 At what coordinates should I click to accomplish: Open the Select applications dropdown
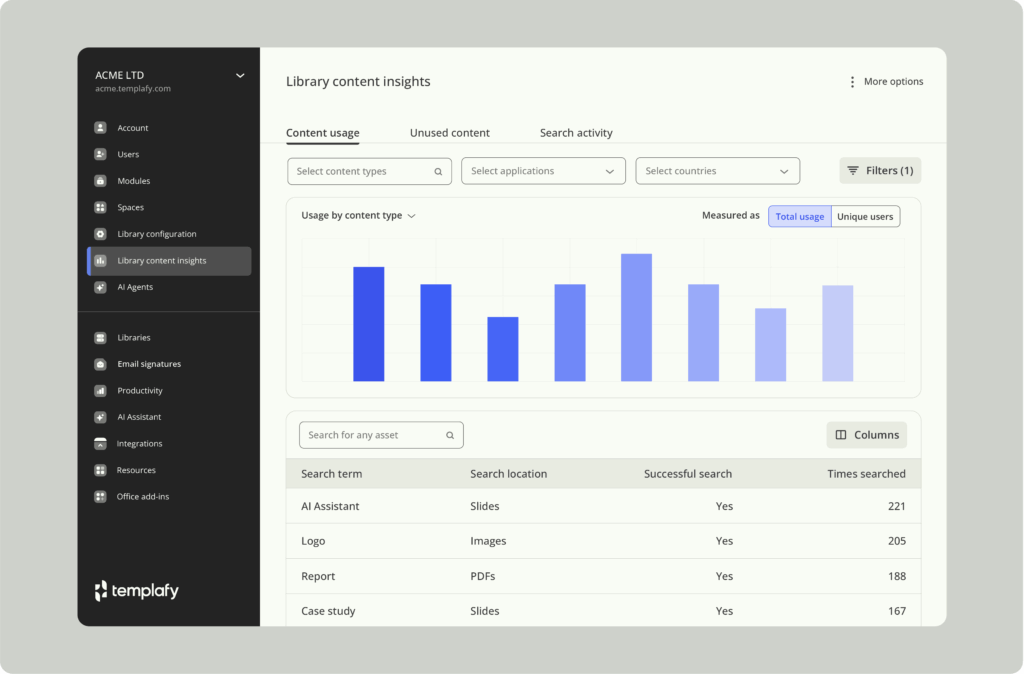(543, 171)
